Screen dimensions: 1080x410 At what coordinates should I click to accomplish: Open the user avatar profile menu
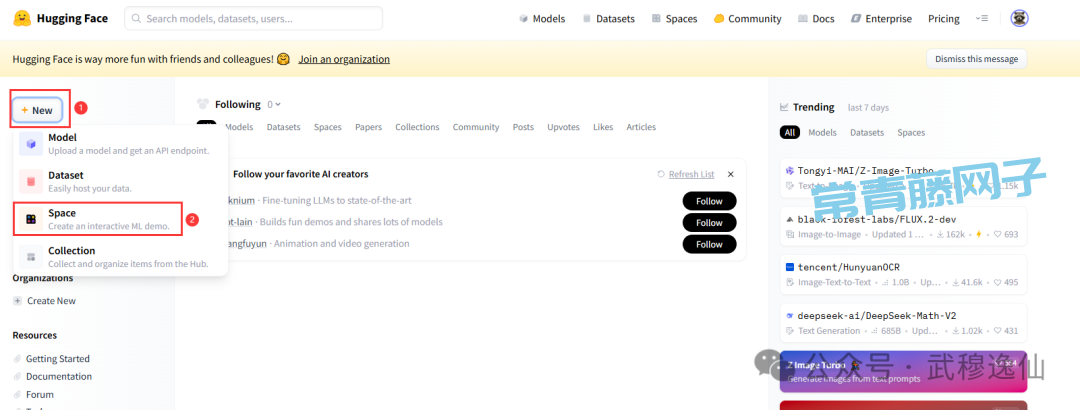(1019, 18)
